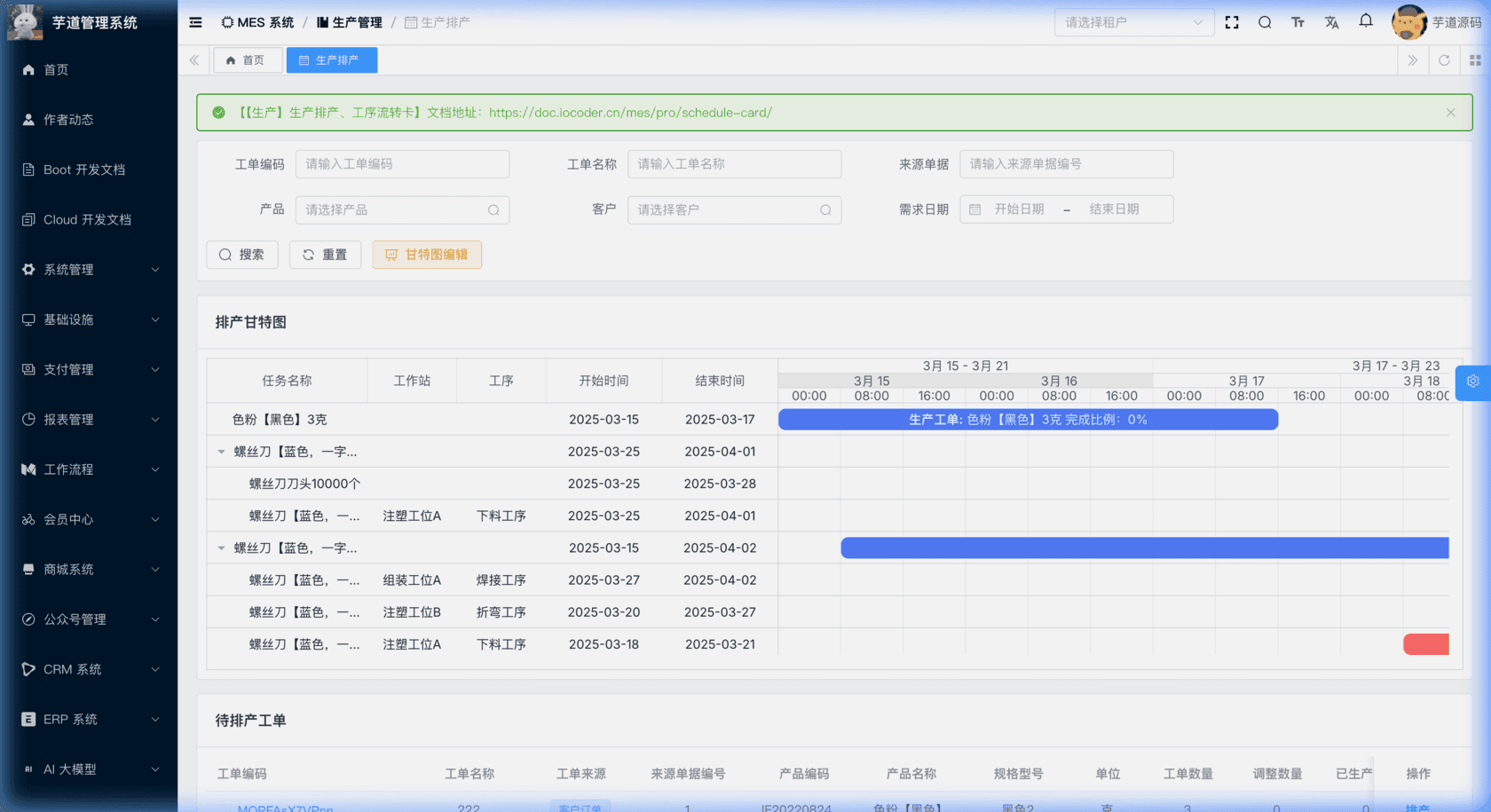Screen dimensions: 1491x812
Task: Expand the 系统管理 sidebar menu
Action: tap(89, 270)
